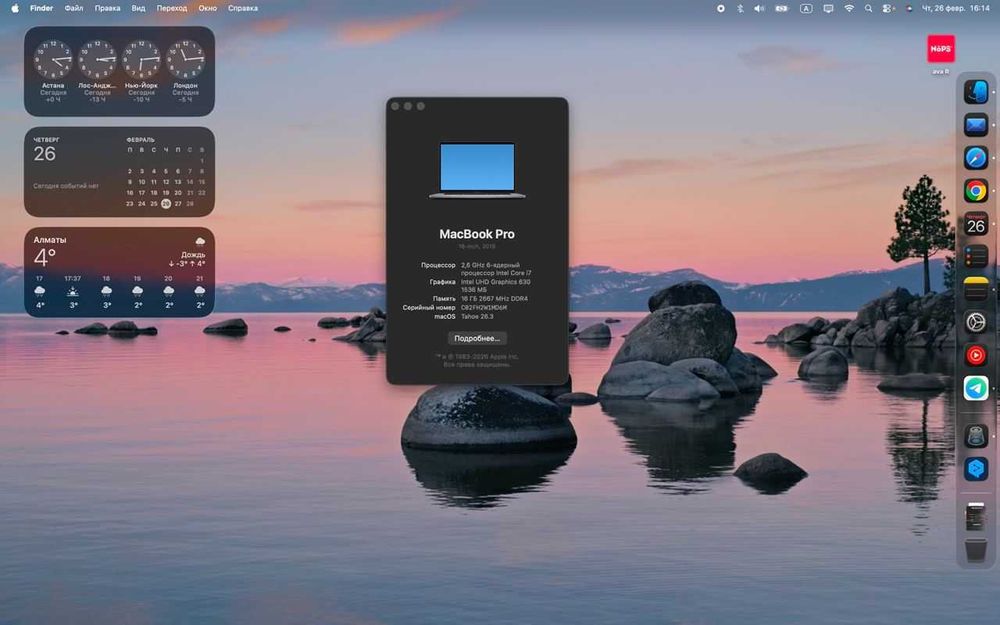Open Telegram from the Dock
Screen dimensions: 1000x625
pyautogui.click(x=976, y=388)
